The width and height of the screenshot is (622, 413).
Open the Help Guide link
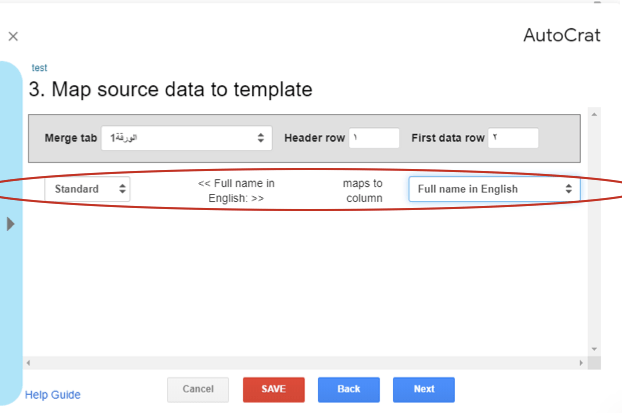[53, 395]
